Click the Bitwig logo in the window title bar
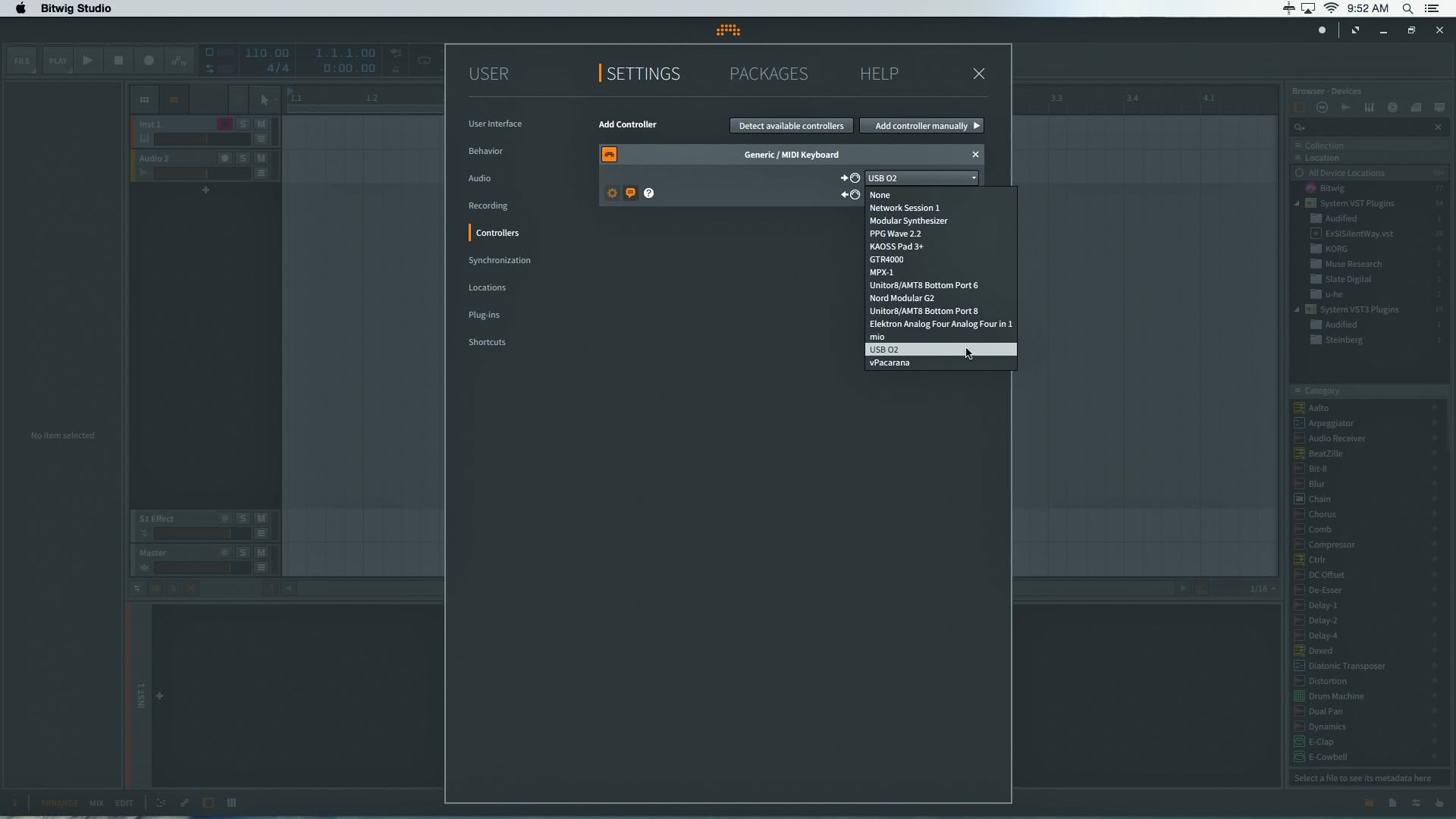 pos(728,30)
